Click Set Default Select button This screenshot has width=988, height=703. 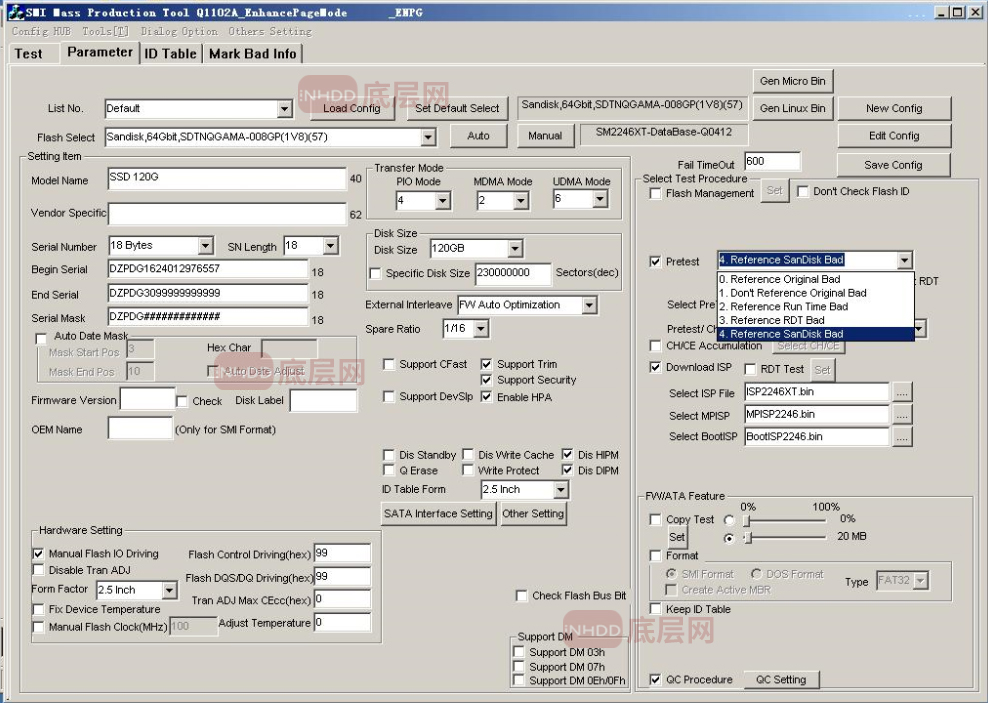click(x=457, y=108)
